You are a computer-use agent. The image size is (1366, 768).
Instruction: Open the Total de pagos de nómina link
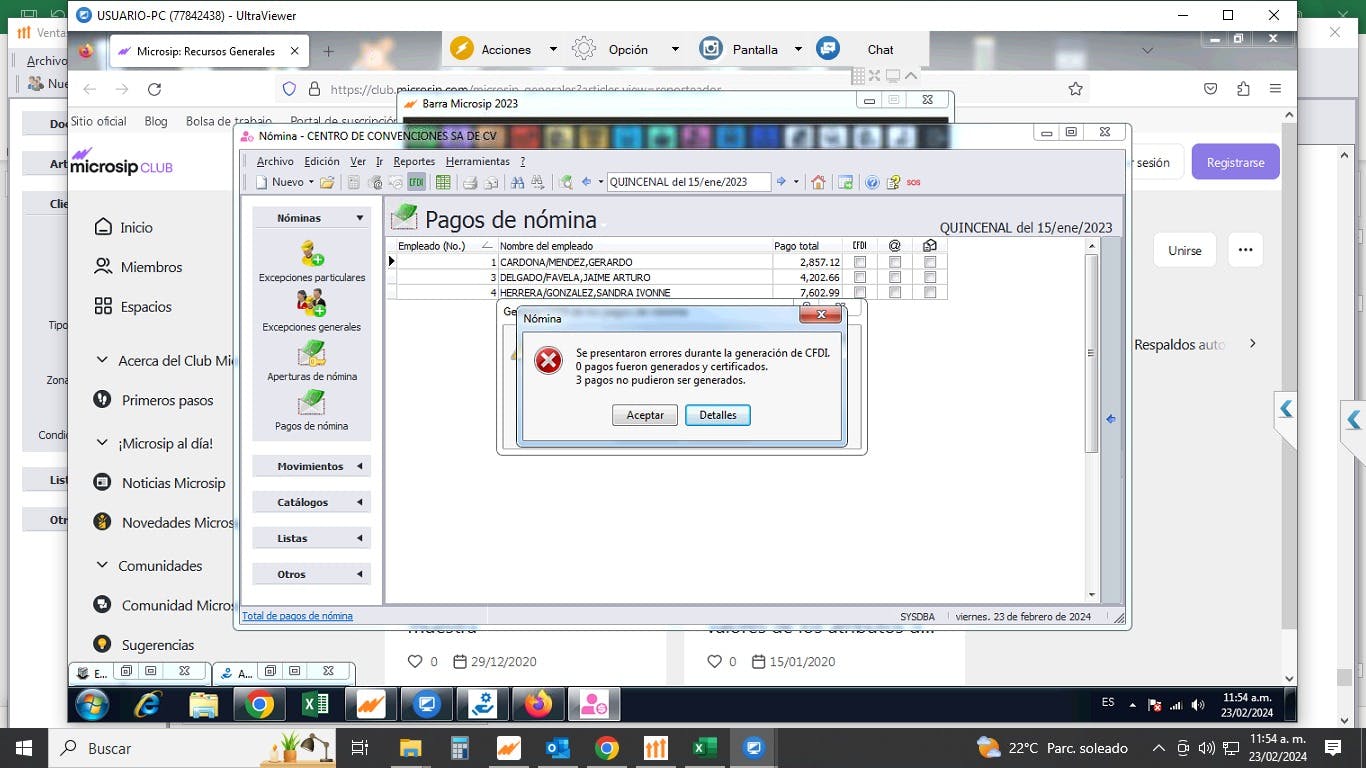click(297, 616)
